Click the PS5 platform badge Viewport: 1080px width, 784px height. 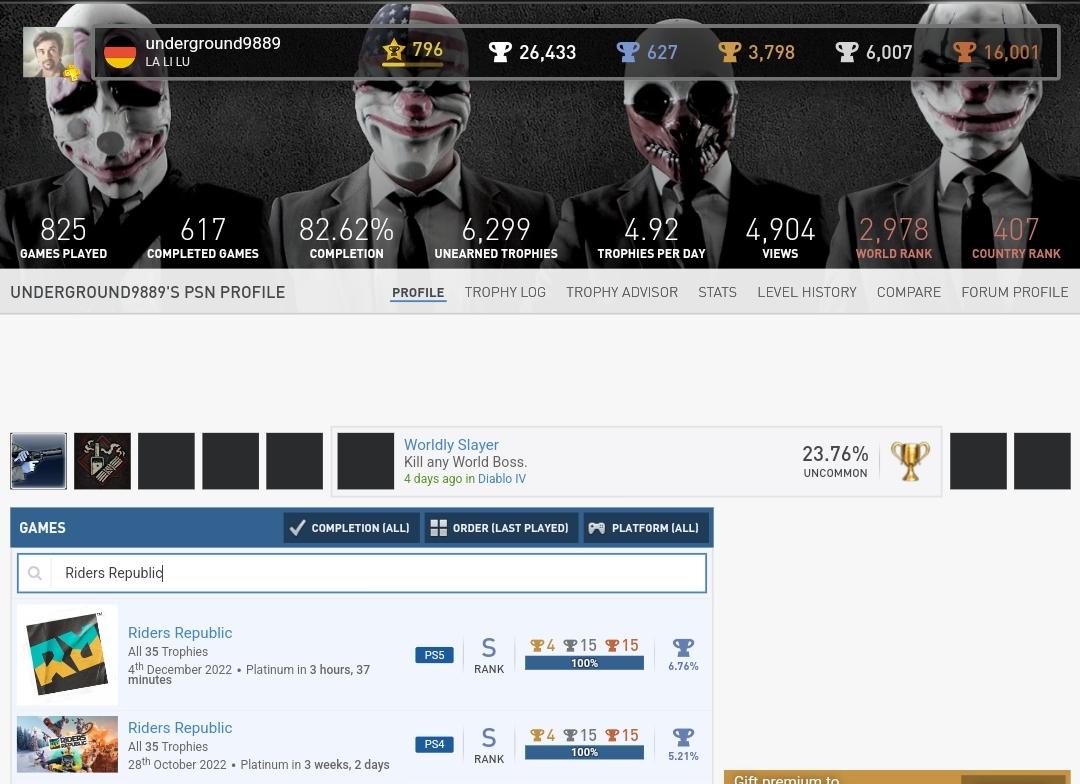click(x=434, y=654)
